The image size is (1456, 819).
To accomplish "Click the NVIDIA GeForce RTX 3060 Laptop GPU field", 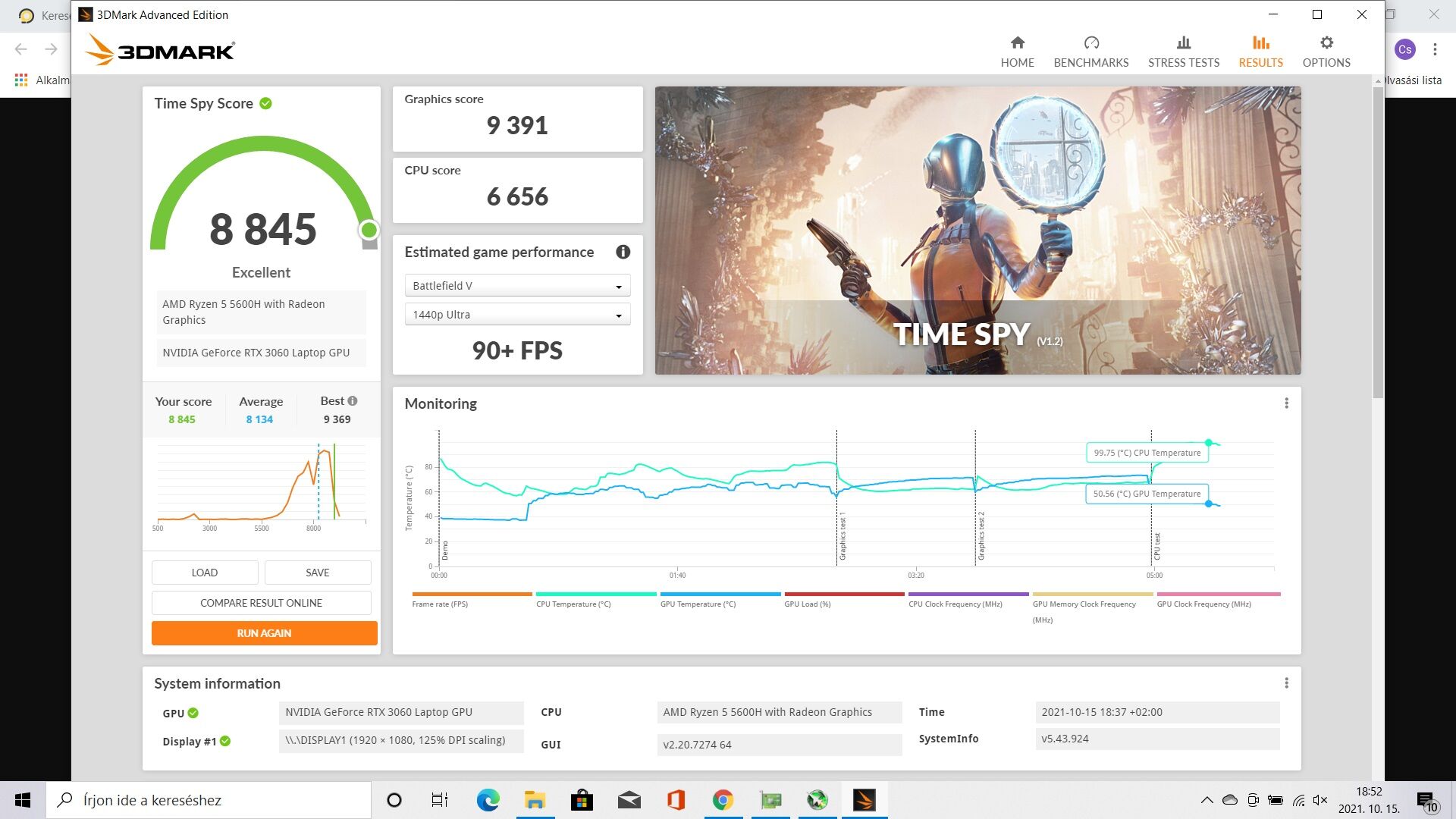I will click(401, 712).
